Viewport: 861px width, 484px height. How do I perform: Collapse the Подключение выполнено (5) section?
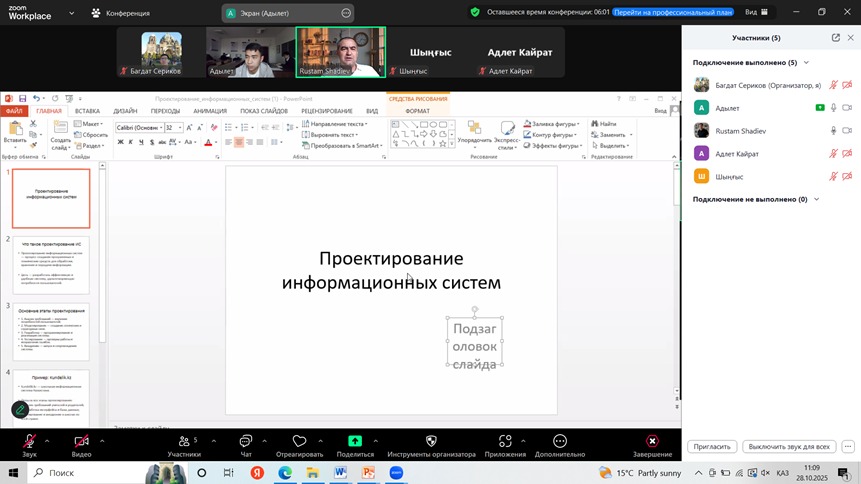[807, 62]
